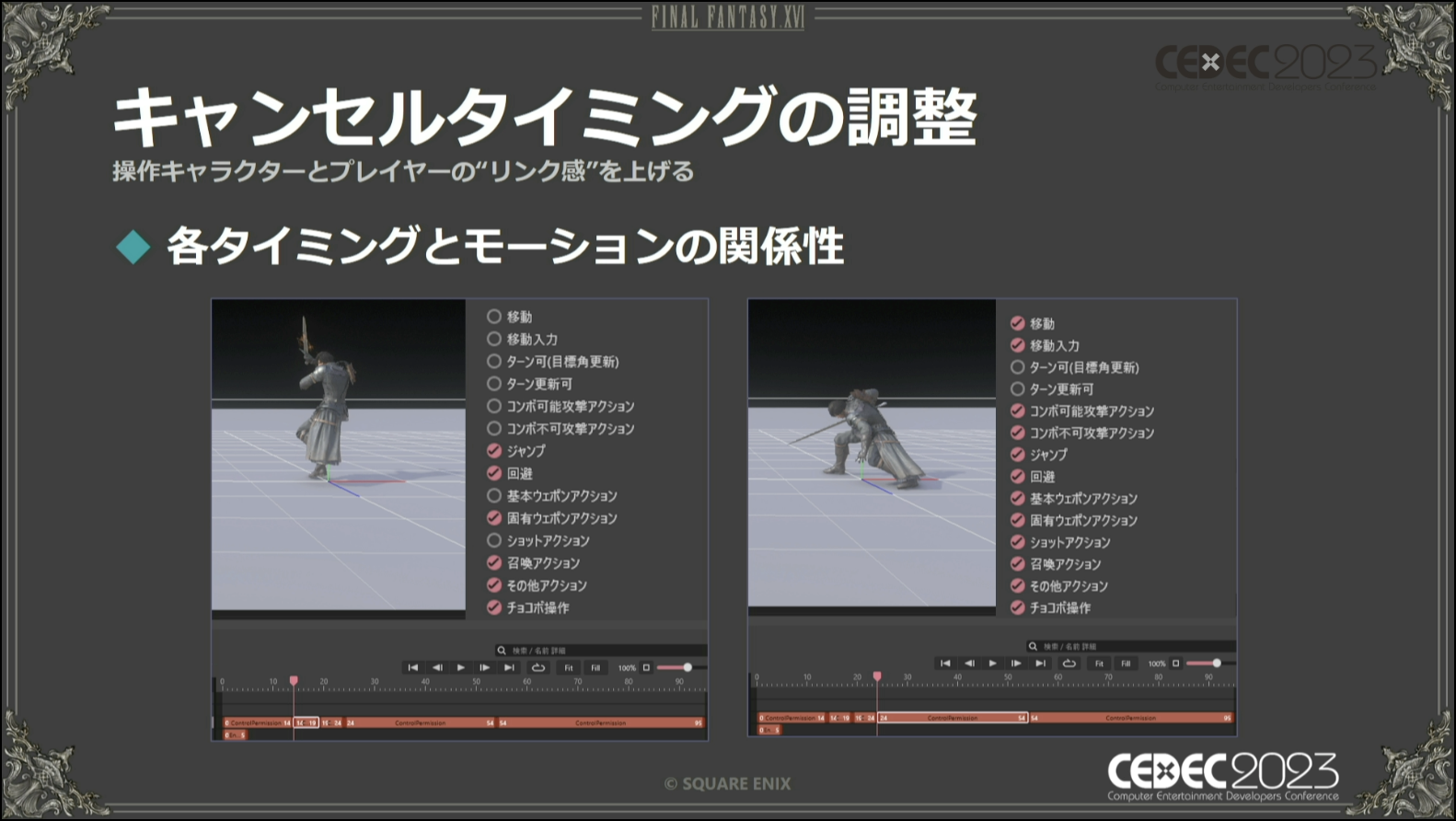Enable the 移動 option in left panel
Image resolution: width=1456 pixels, height=821 pixels.
[x=494, y=317]
